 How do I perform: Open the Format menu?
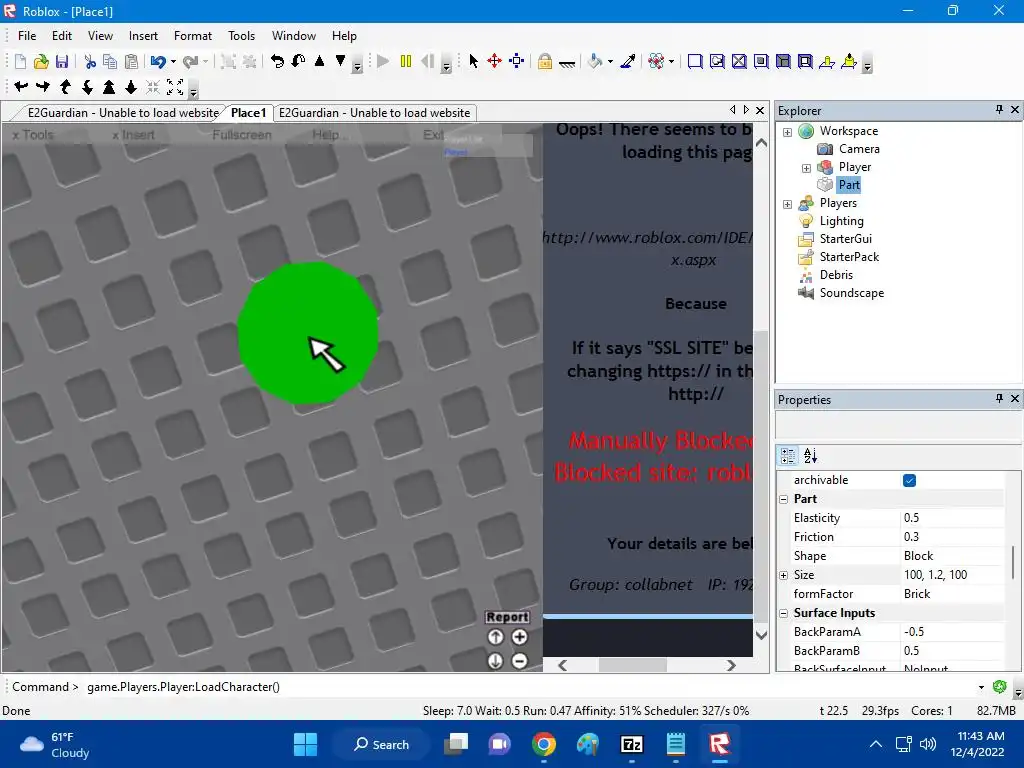pyautogui.click(x=193, y=36)
